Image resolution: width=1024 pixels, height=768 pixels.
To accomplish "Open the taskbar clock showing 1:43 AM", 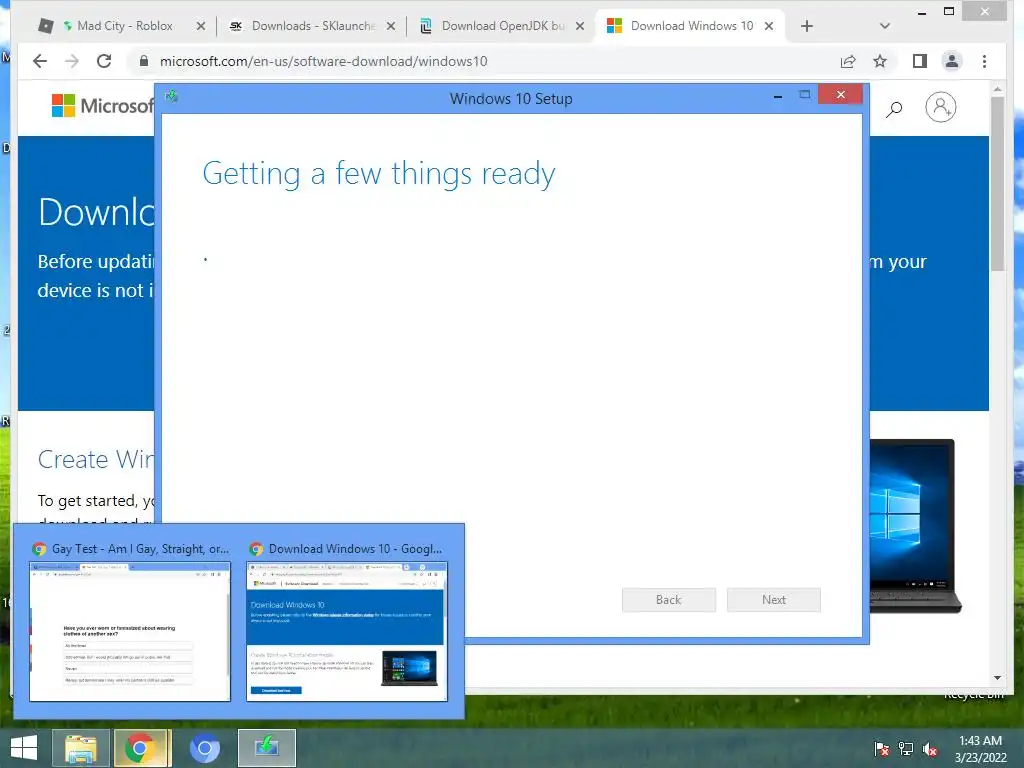I will [980, 749].
